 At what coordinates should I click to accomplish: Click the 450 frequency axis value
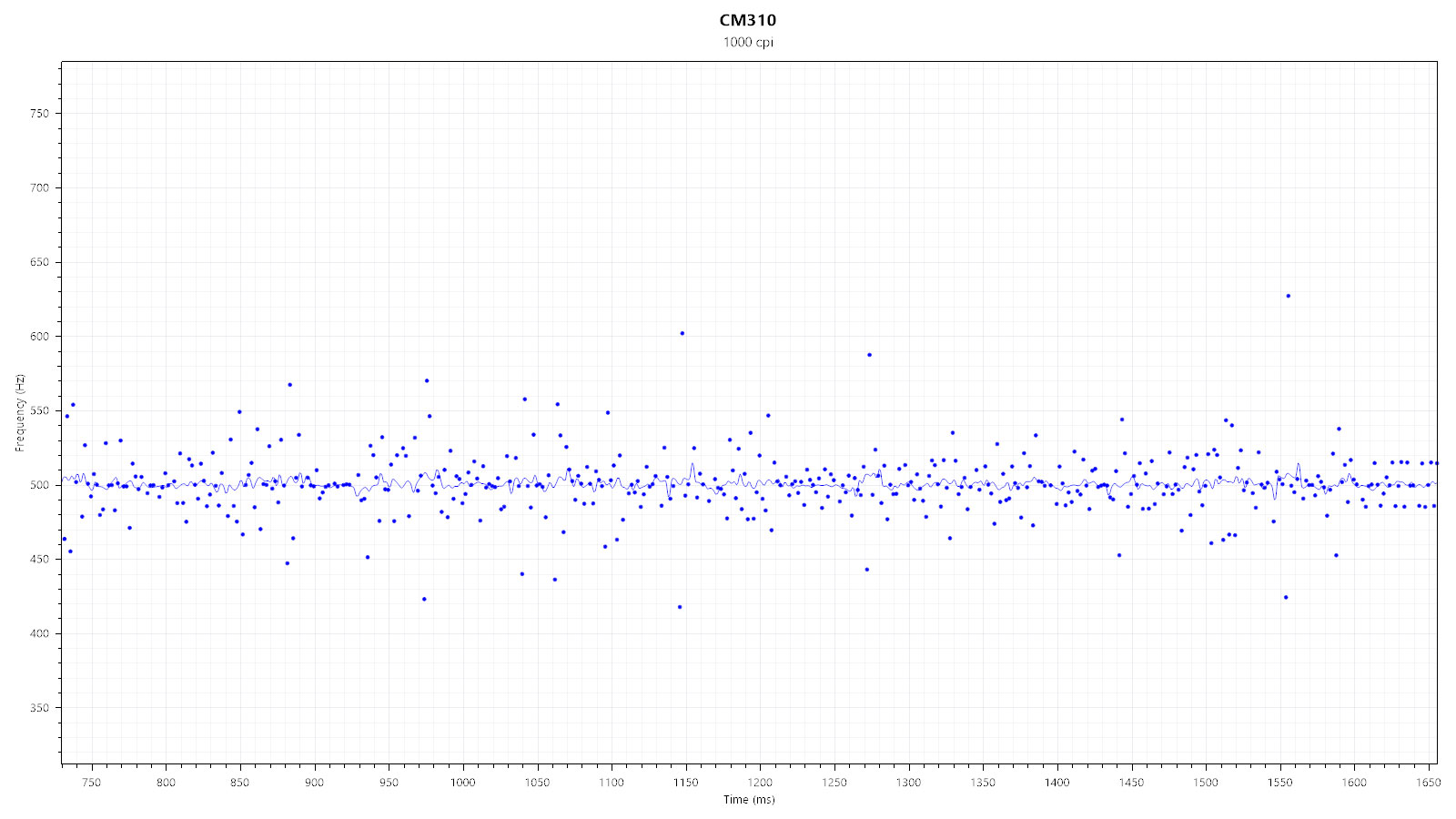tap(39, 560)
